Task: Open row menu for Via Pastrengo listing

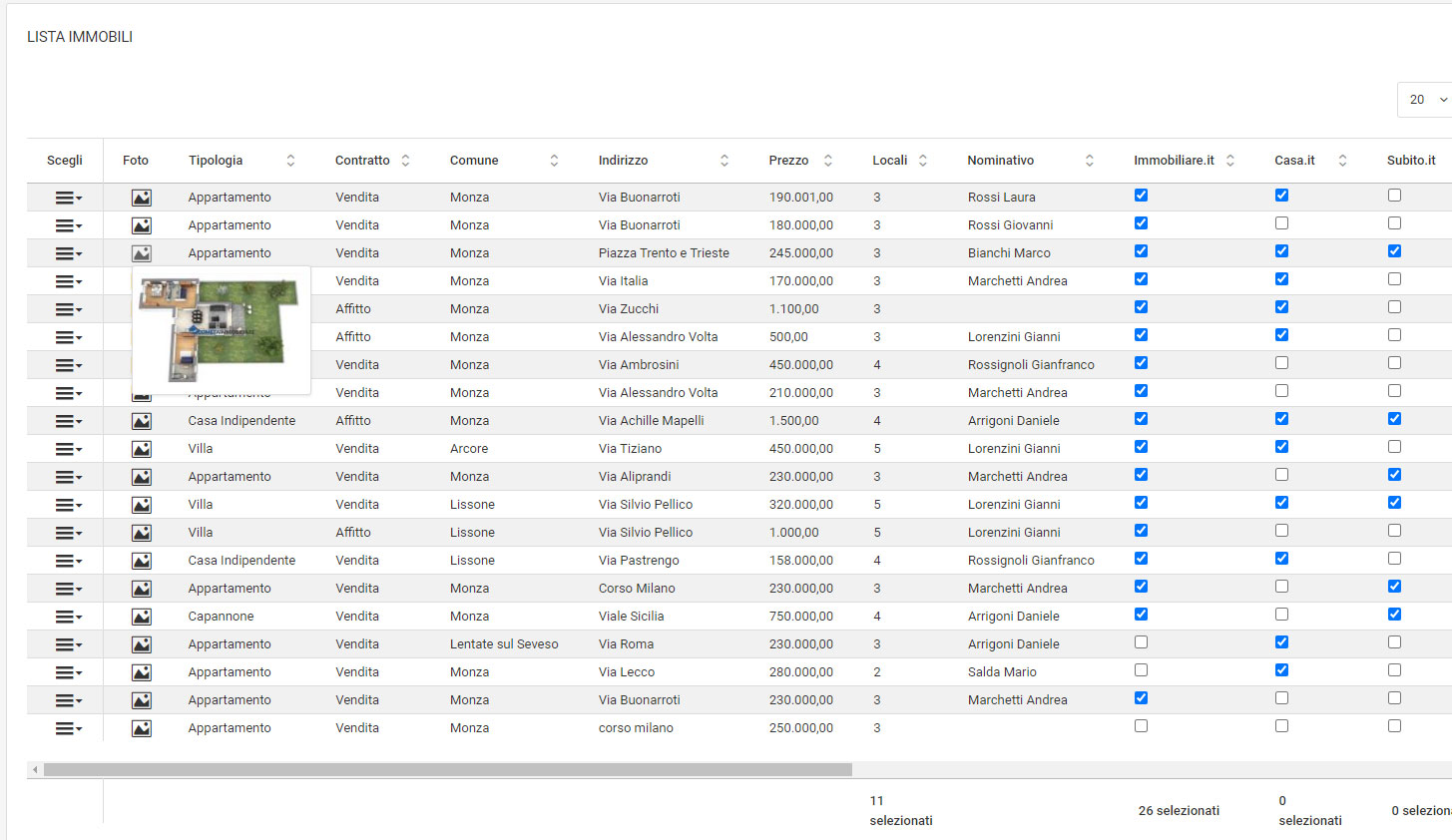Action: (68, 561)
